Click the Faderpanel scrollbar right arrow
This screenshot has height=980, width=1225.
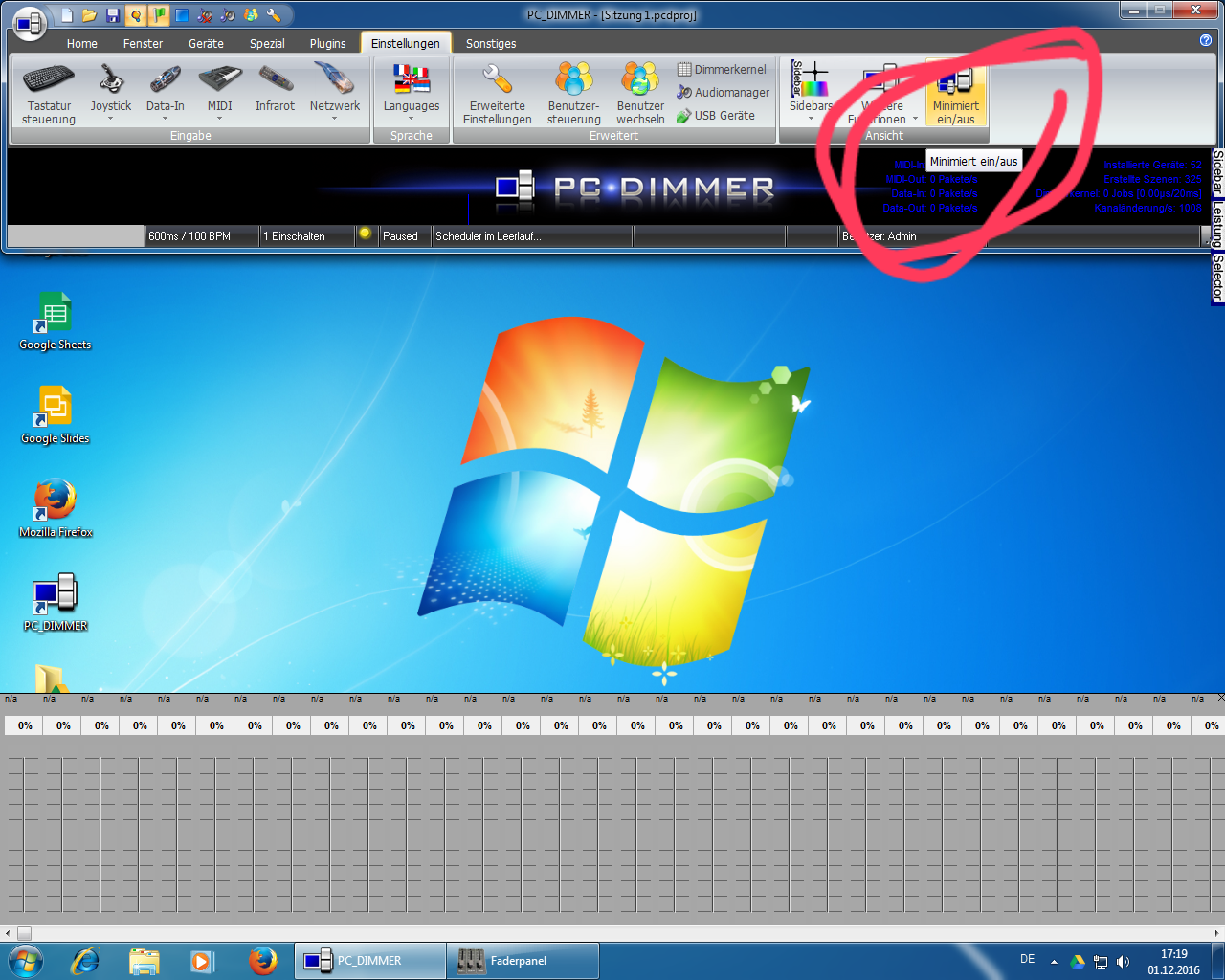point(1217,933)
